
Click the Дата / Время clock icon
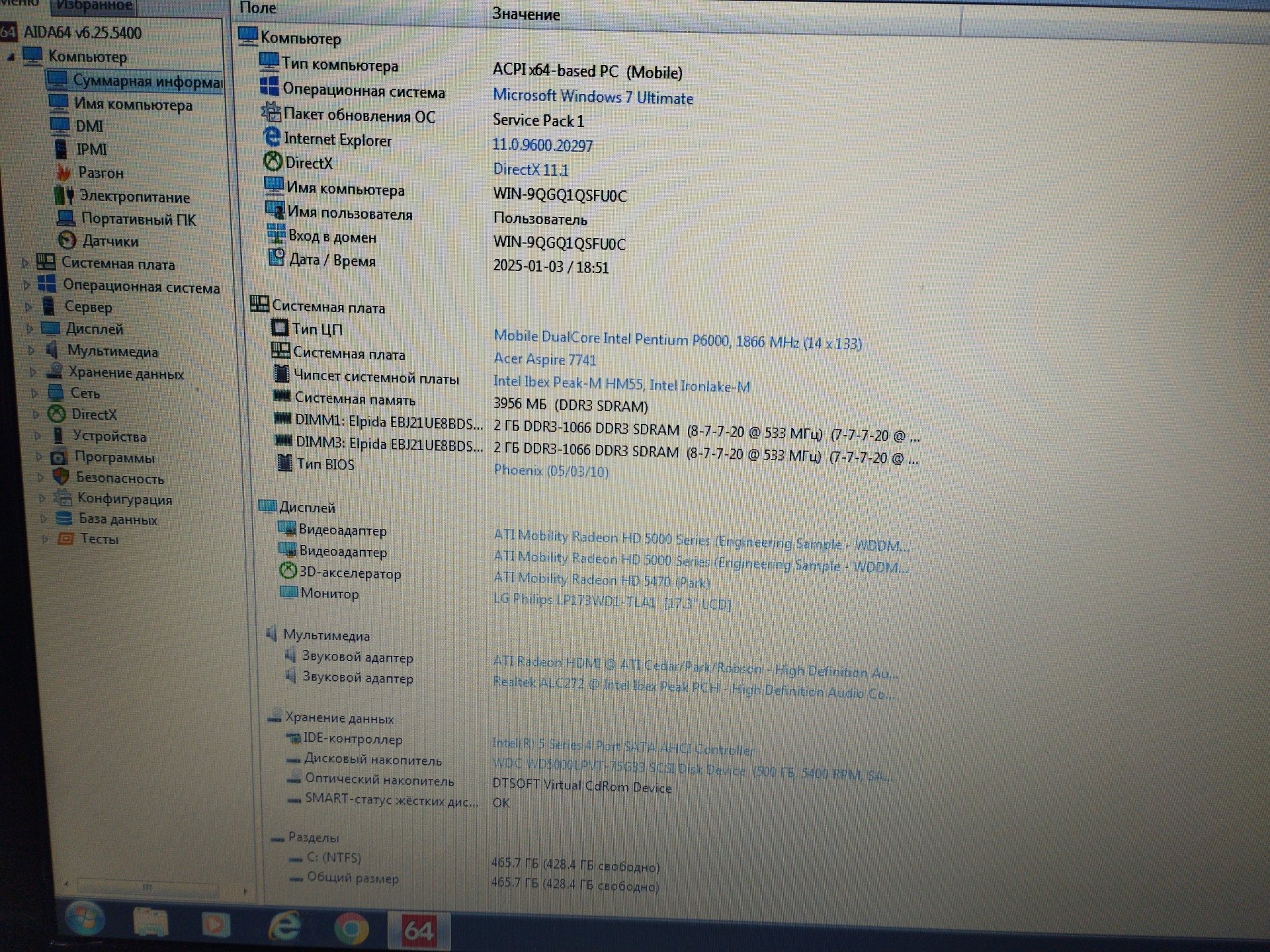pos(276,257)
